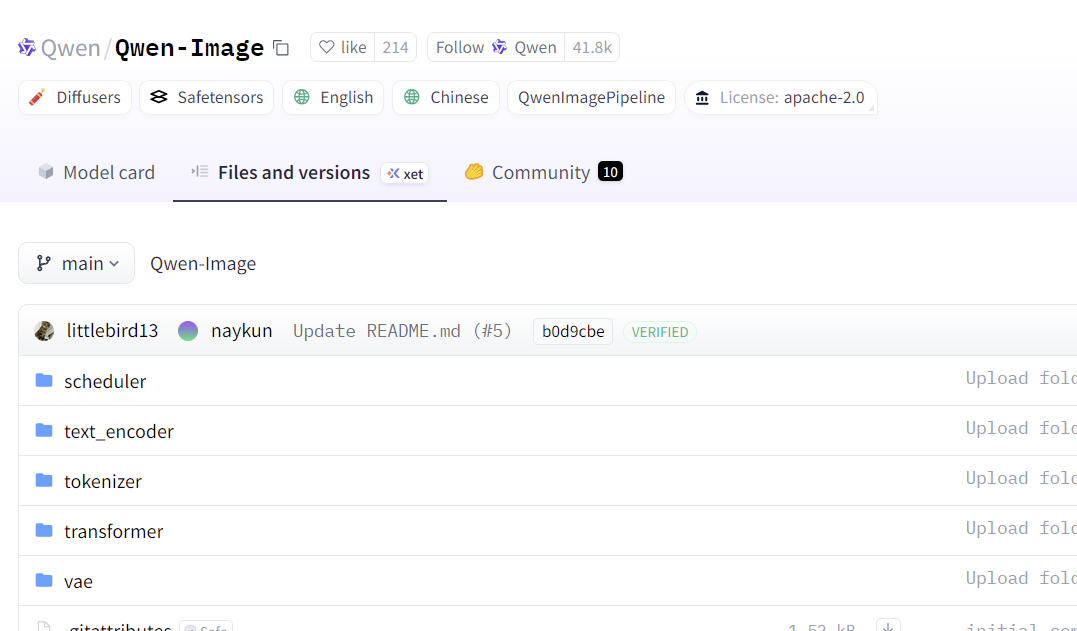The height and width of the screenshot is (631, 1077).
Task: Open scheduler row's Upload folder commit
Action: (x=1021, y=378)
